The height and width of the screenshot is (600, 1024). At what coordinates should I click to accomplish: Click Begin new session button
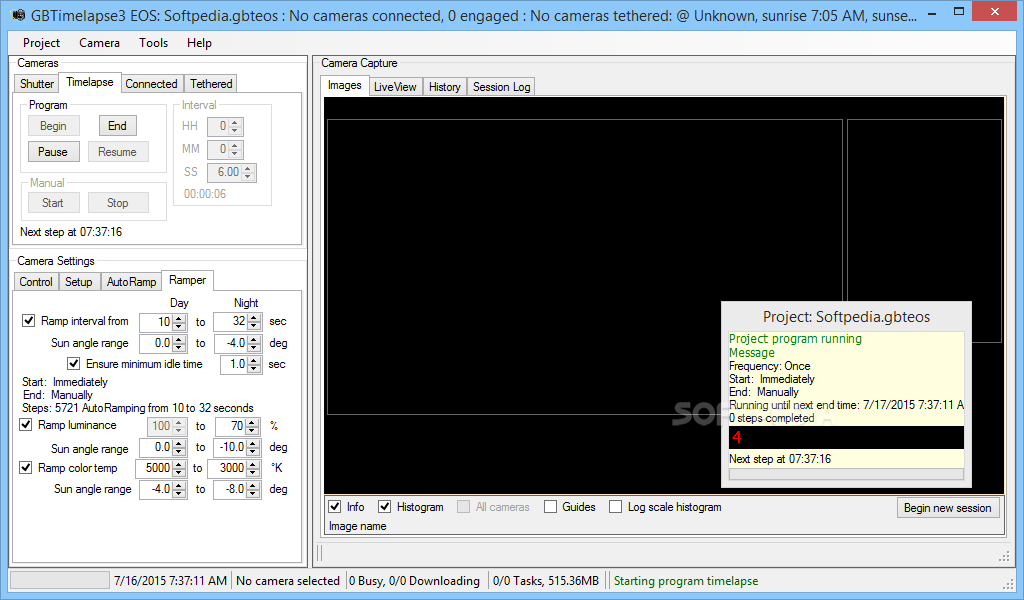(x=948, y=508)
